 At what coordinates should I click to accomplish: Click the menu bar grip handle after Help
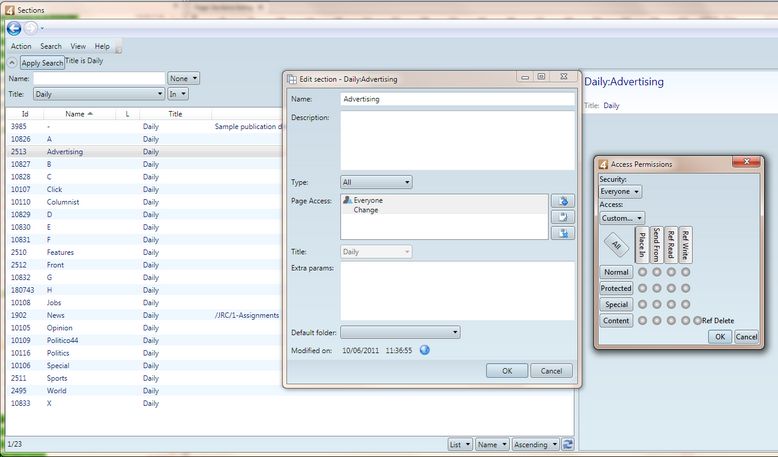coord(119,48)
